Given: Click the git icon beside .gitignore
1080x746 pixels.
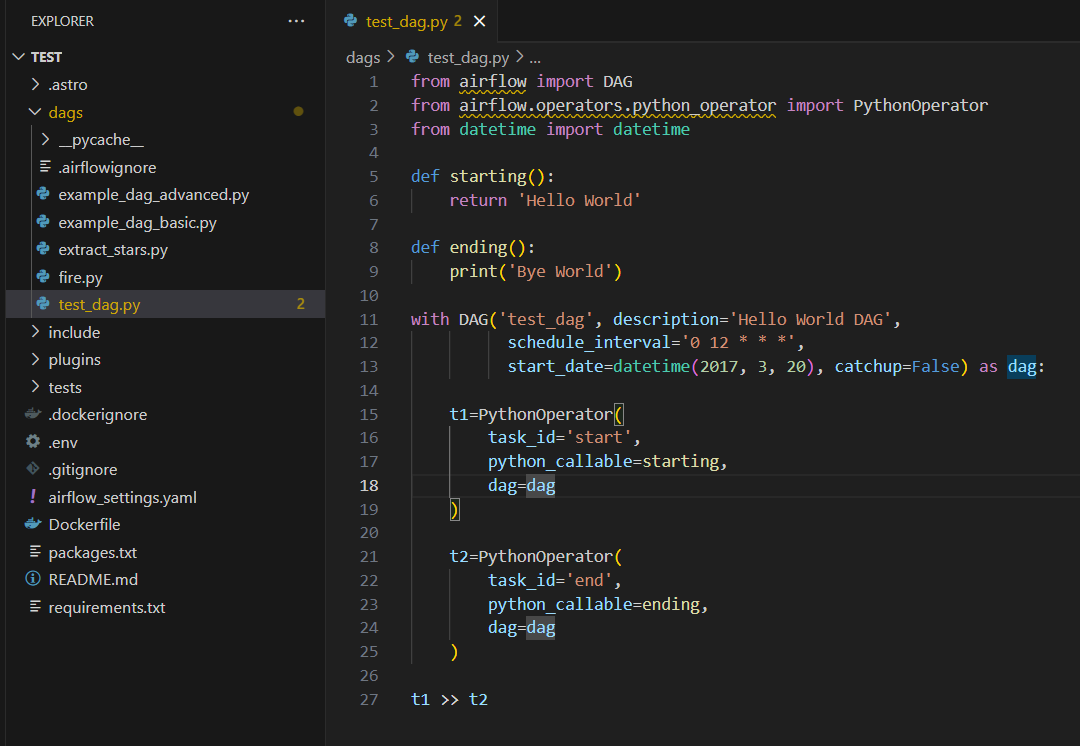Looking at the screenshot, I should pos(32,469).
